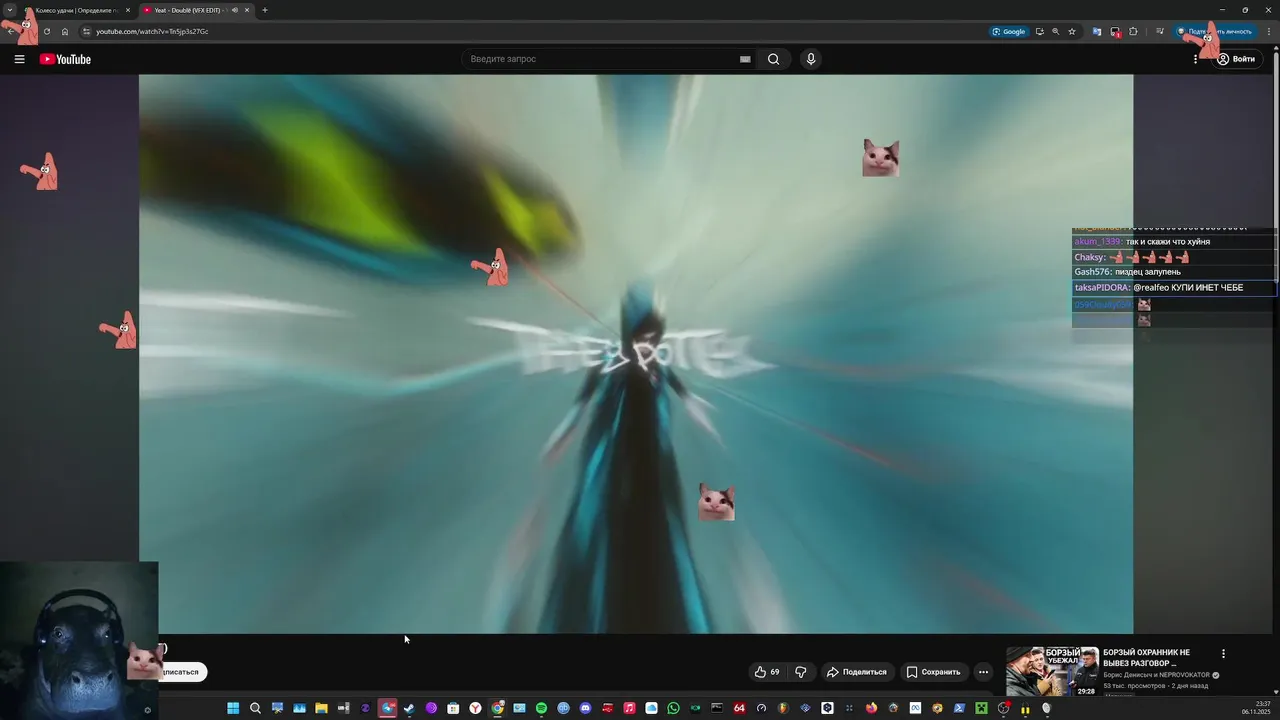Viewport: 1280px width, 720px height.
Task: Click the Войти sign-in button
Action: coord(1236,59)
